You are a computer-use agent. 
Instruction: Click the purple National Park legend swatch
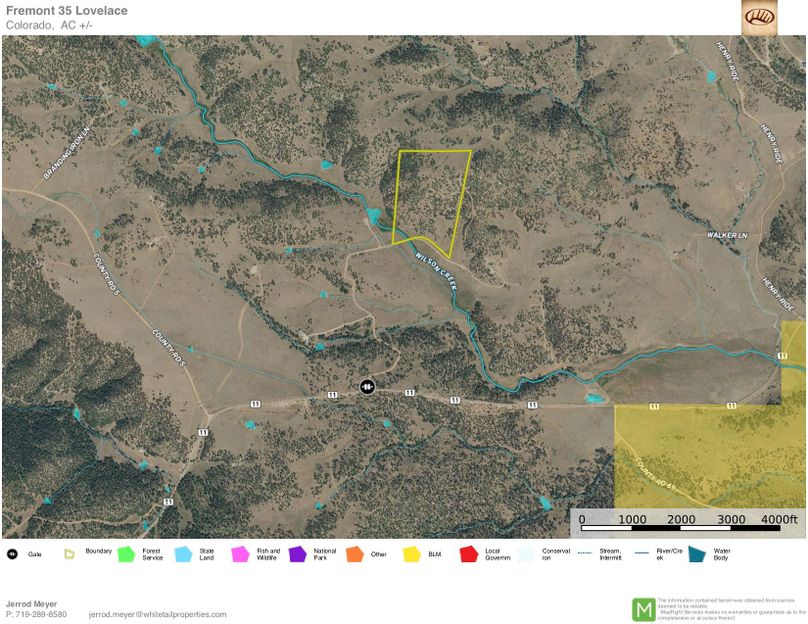297,553
